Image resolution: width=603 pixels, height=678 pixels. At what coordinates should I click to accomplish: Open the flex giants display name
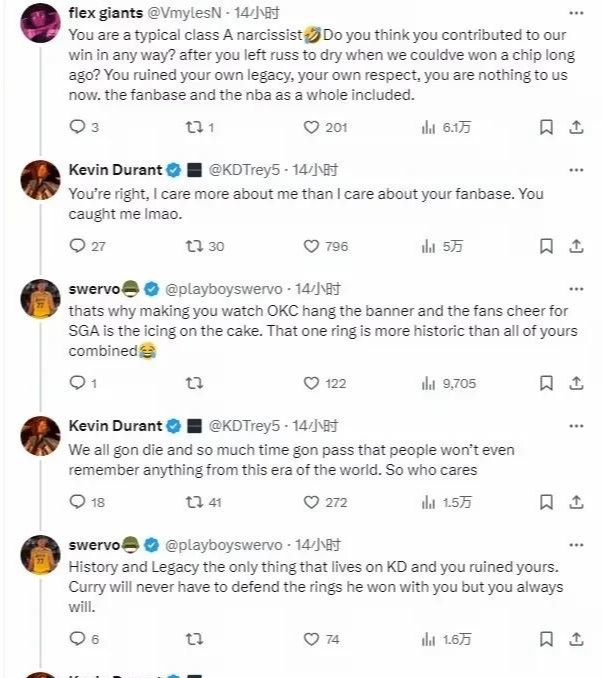tap(106, 14)
